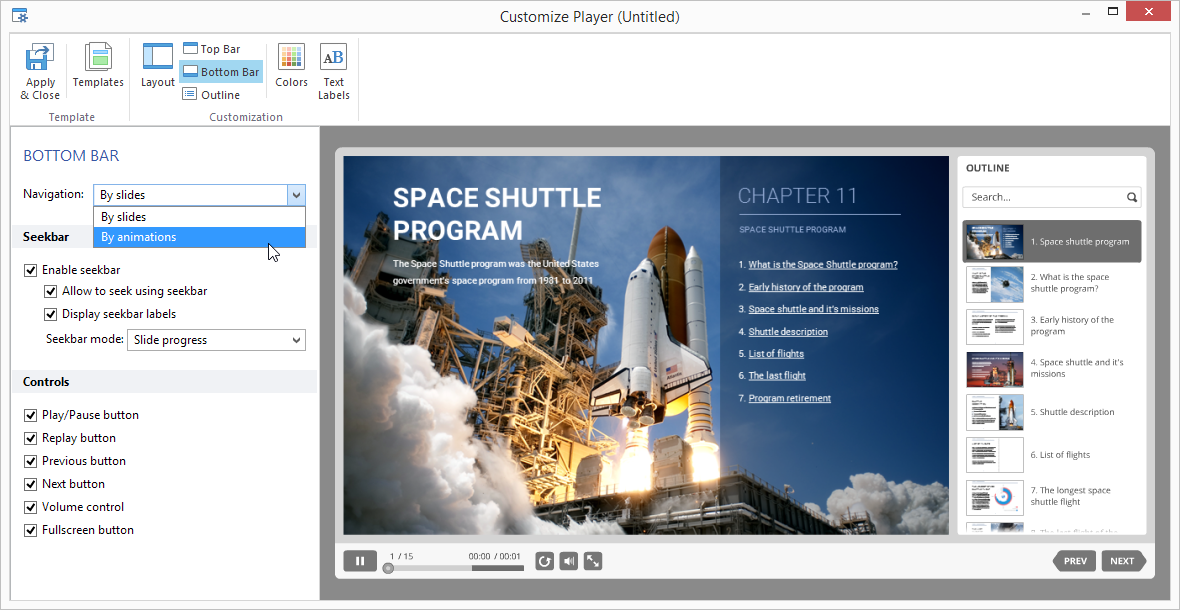The height and width of the screenshot is (610, 1180).
Task: Toggle fullscreen in the player
Action: point(593,560)
